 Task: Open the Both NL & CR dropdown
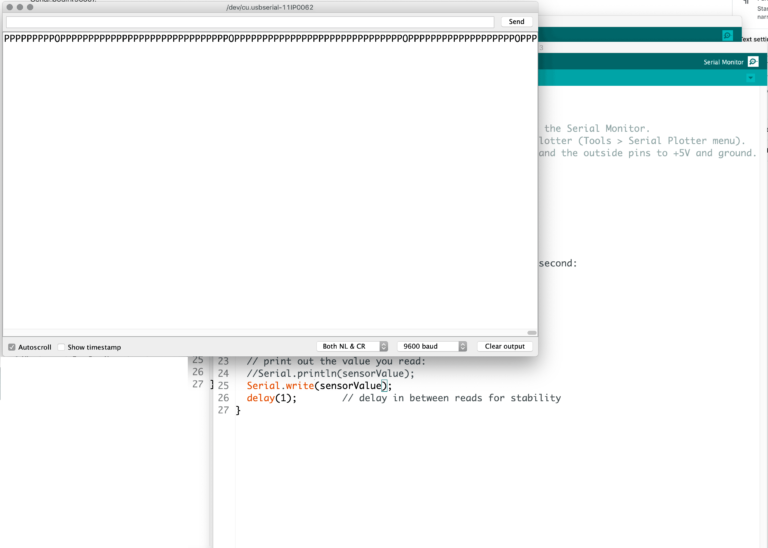[353, 346]
